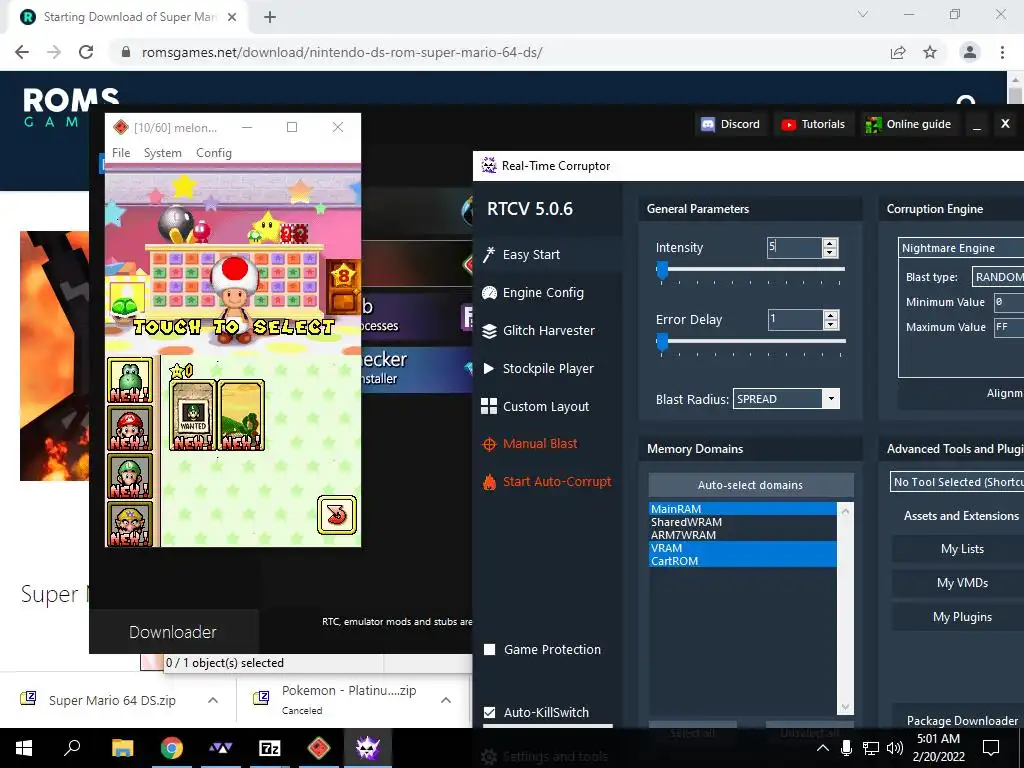Viewport: 1024px width, 768px height.
Task: Disable Auto-KillSwitch checkbox
Action: tap(489, 712)
